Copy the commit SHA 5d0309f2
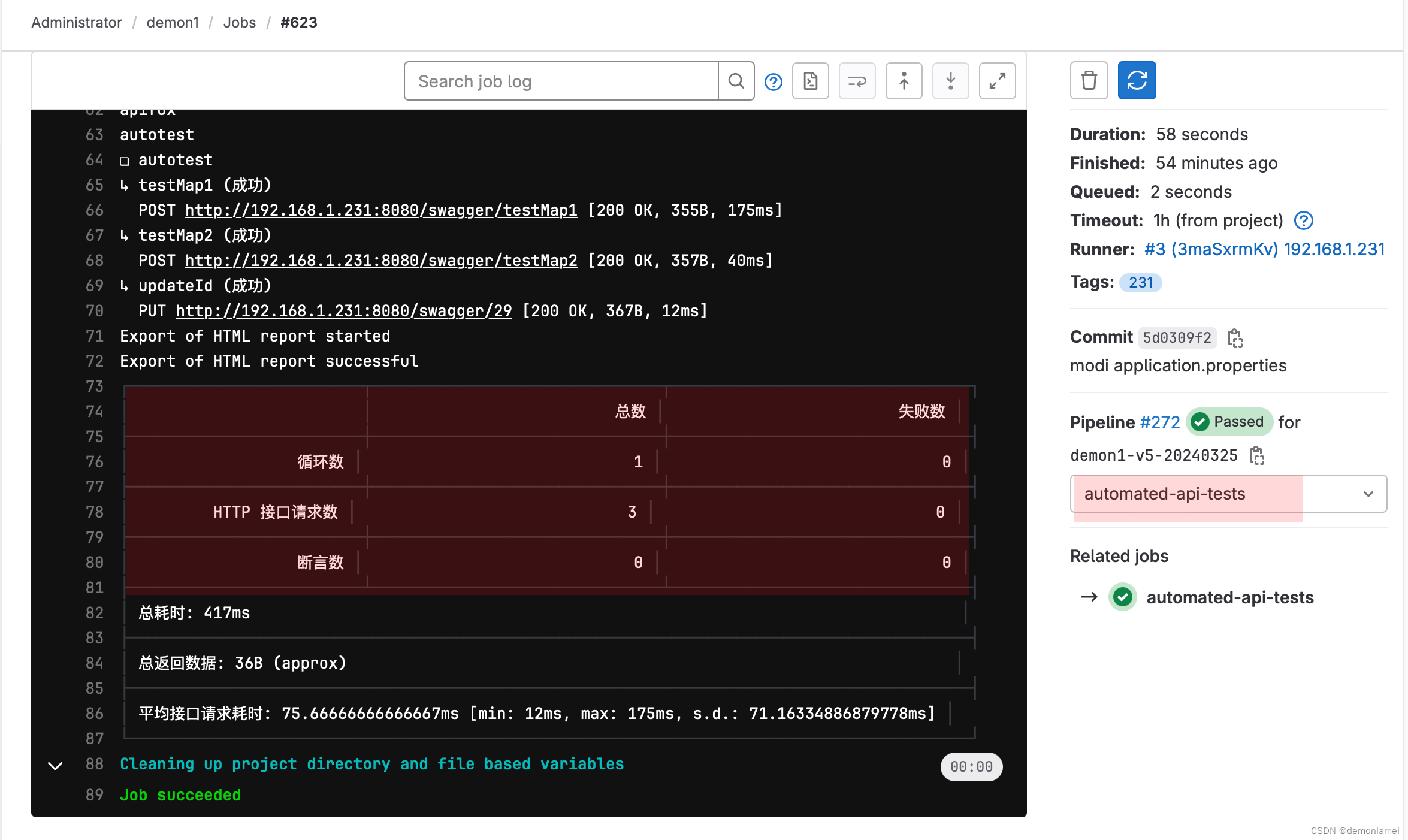This screenshot has height=840, width=1408. click(x=1235, y=338)
